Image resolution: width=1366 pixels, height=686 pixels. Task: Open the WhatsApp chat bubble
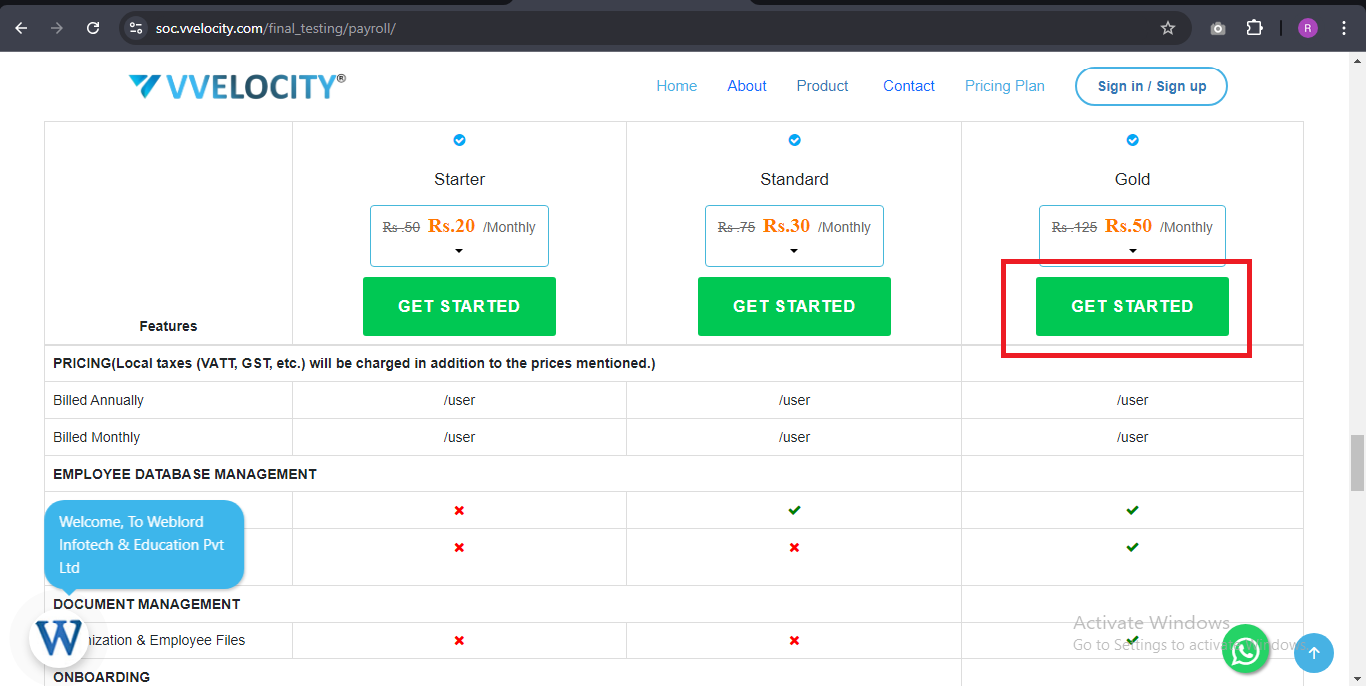pos(1245,651)
